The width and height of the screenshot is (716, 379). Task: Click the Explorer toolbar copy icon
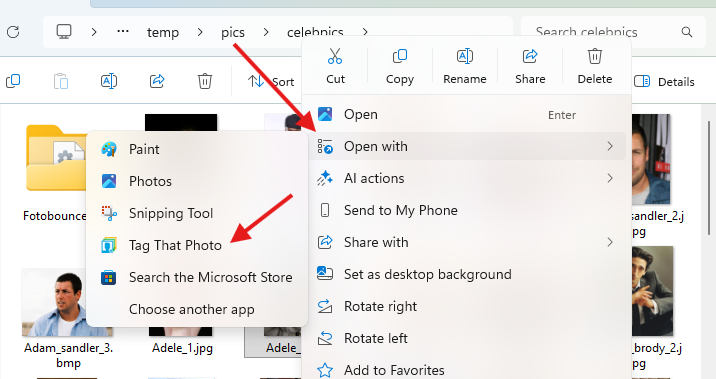pos(13,81)
